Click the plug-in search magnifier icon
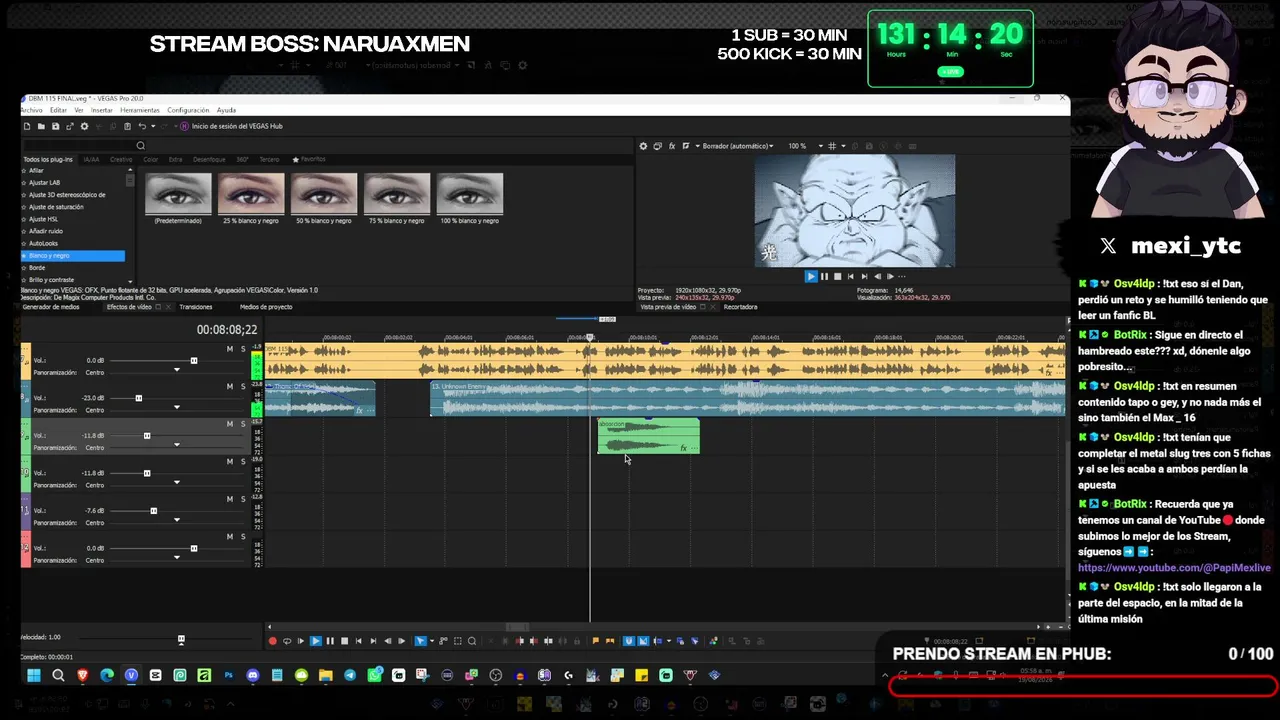Image resolution: width=1280 pixels, height=720 pixels. [140, 145]
